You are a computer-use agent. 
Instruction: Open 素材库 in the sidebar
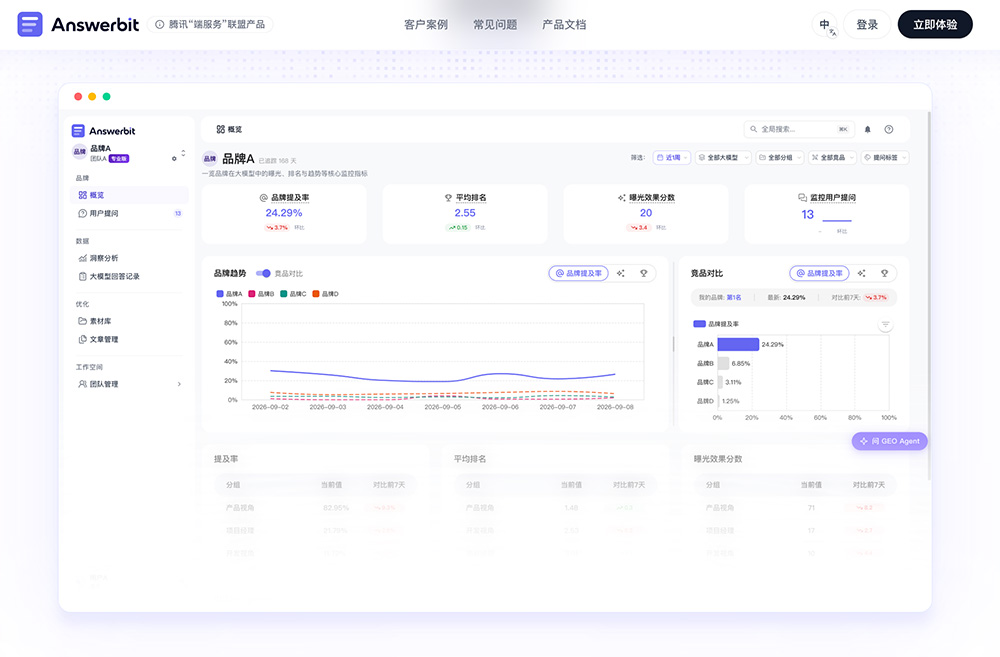[130, 321]
